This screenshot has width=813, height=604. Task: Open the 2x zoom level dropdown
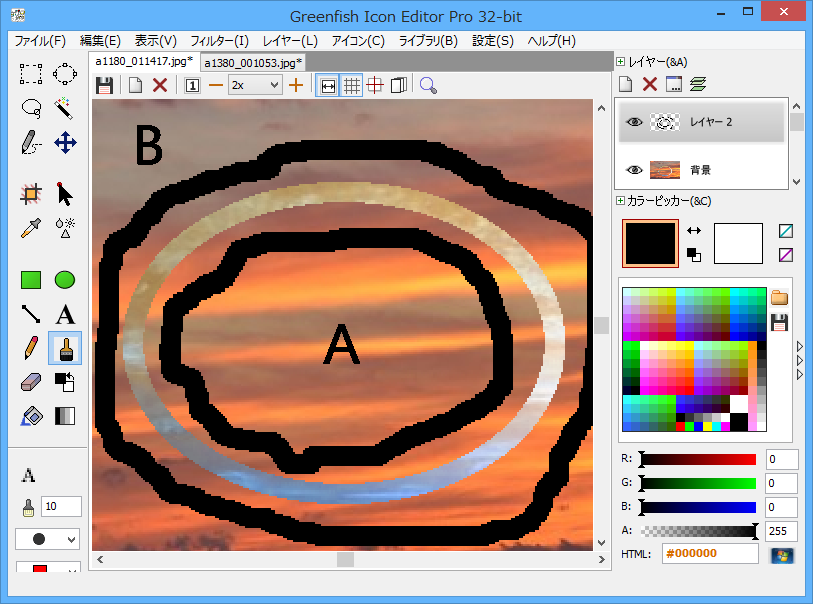pyautogui.click(x=255, y=85)
